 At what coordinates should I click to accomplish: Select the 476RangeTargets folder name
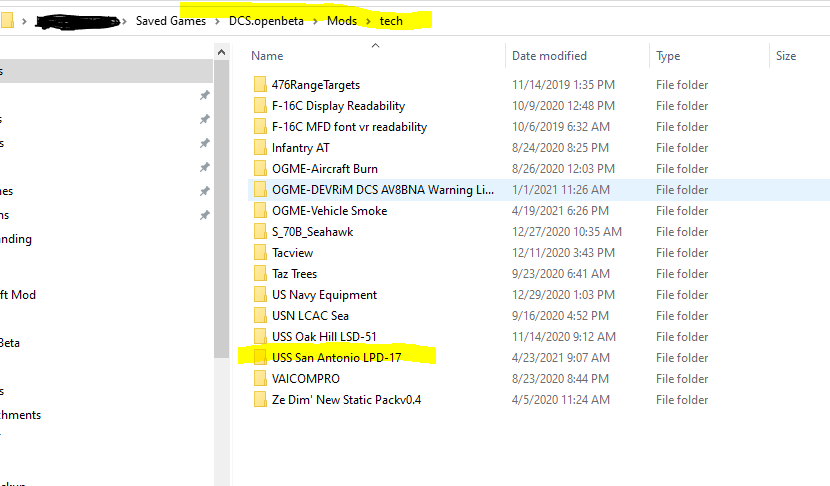[316, 85]
